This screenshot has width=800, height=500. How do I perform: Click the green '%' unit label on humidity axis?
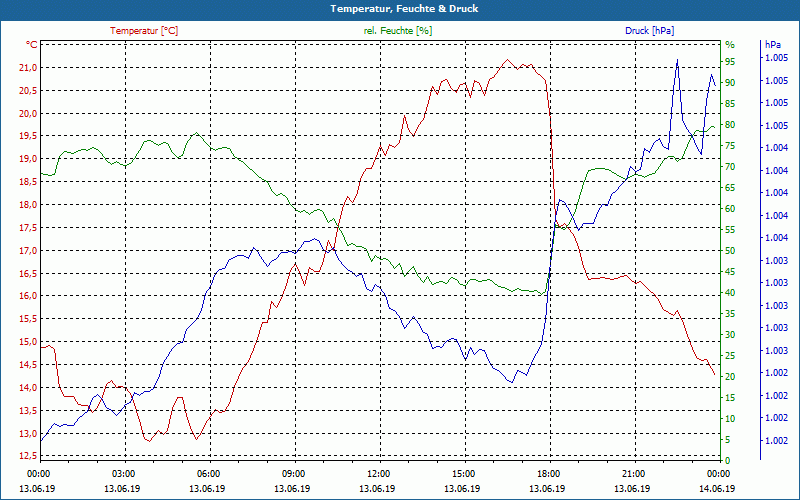coord(730,45)
